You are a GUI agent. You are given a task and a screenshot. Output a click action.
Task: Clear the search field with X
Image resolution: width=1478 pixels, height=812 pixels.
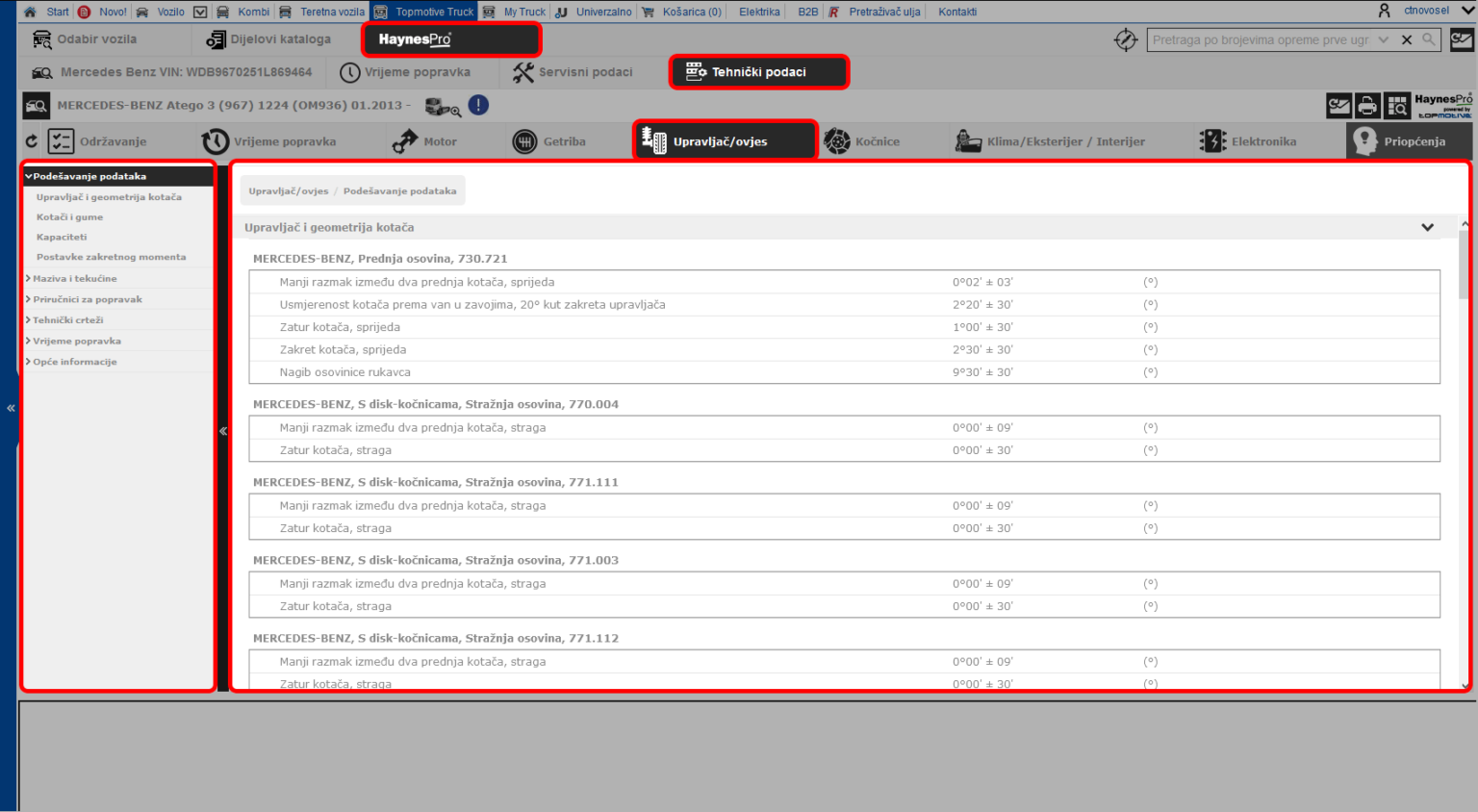(x=1407, y=39)
